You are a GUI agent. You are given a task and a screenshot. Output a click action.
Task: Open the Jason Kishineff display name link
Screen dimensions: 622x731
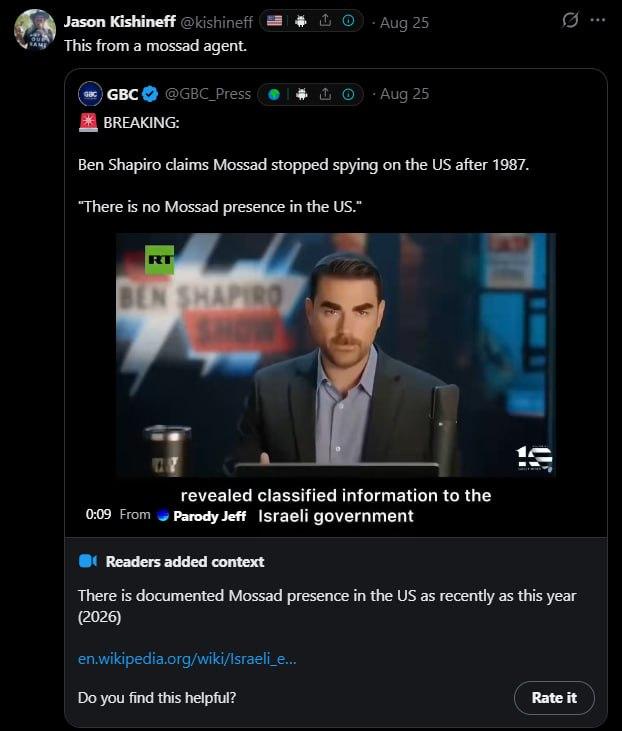(x=119, y=21)
